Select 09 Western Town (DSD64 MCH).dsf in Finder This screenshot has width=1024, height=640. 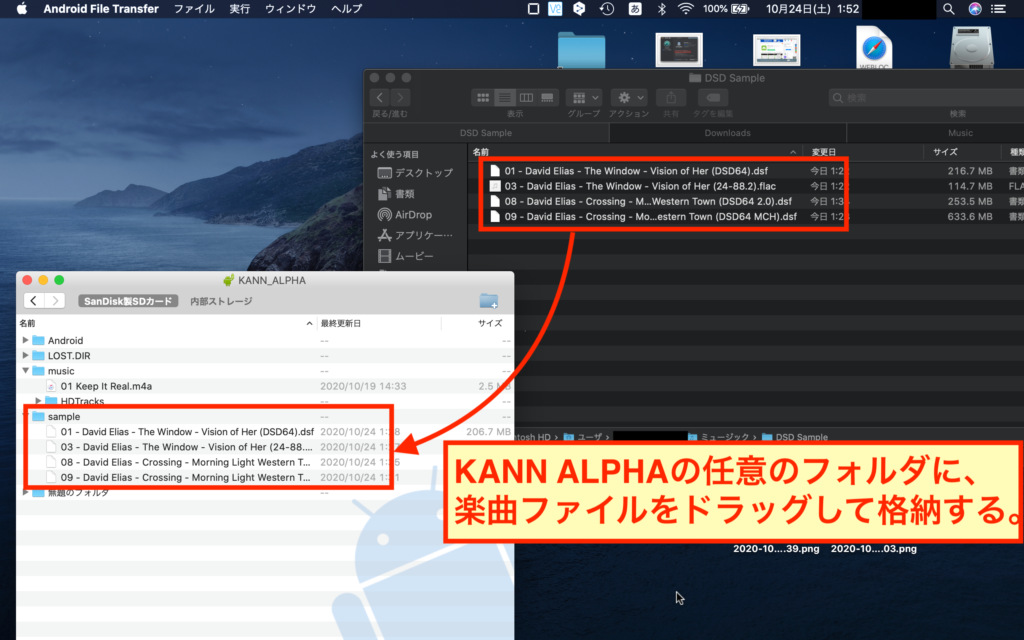tap(746, 217)
